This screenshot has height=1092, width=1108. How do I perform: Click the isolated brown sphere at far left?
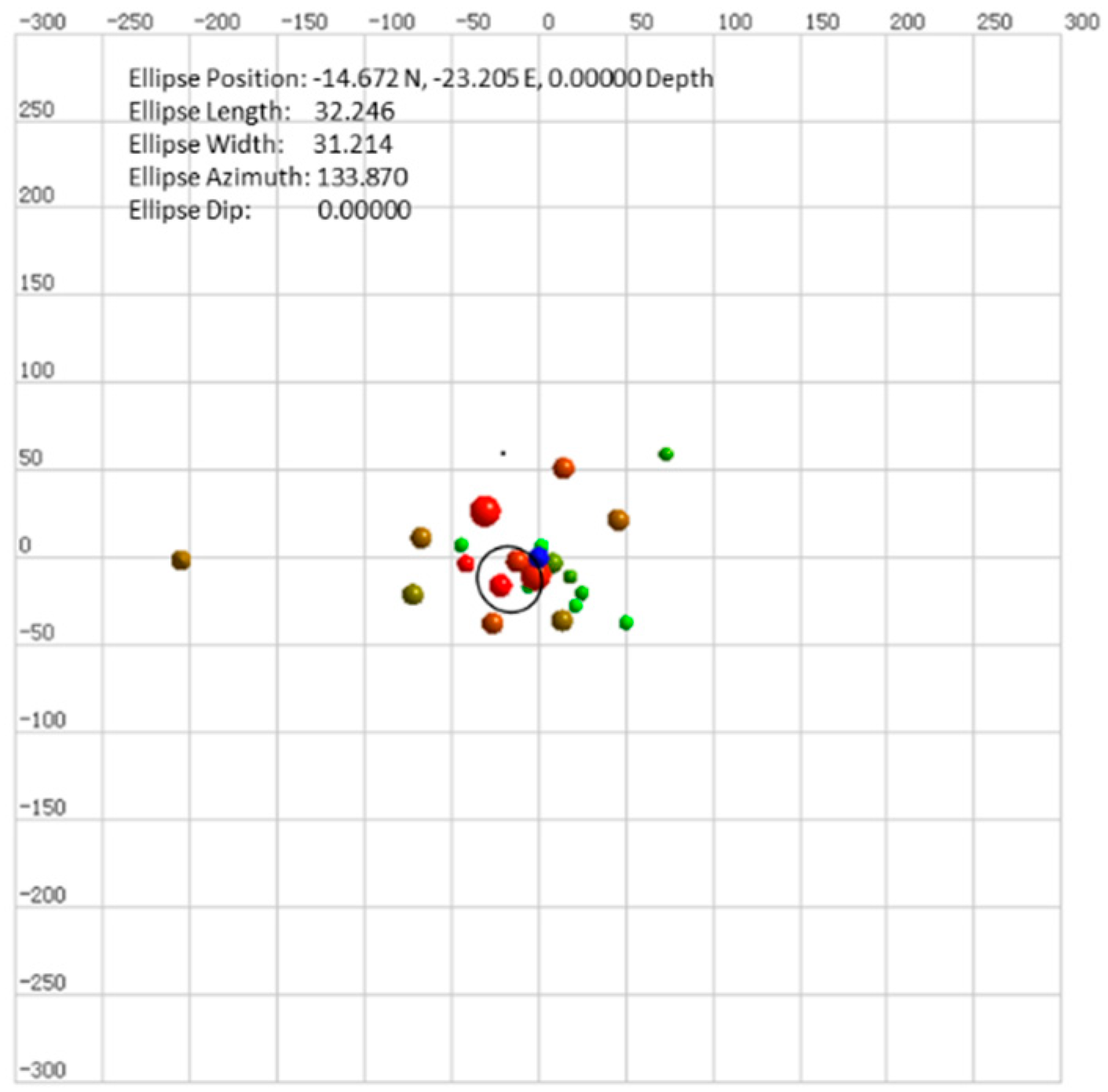[181, 560]
